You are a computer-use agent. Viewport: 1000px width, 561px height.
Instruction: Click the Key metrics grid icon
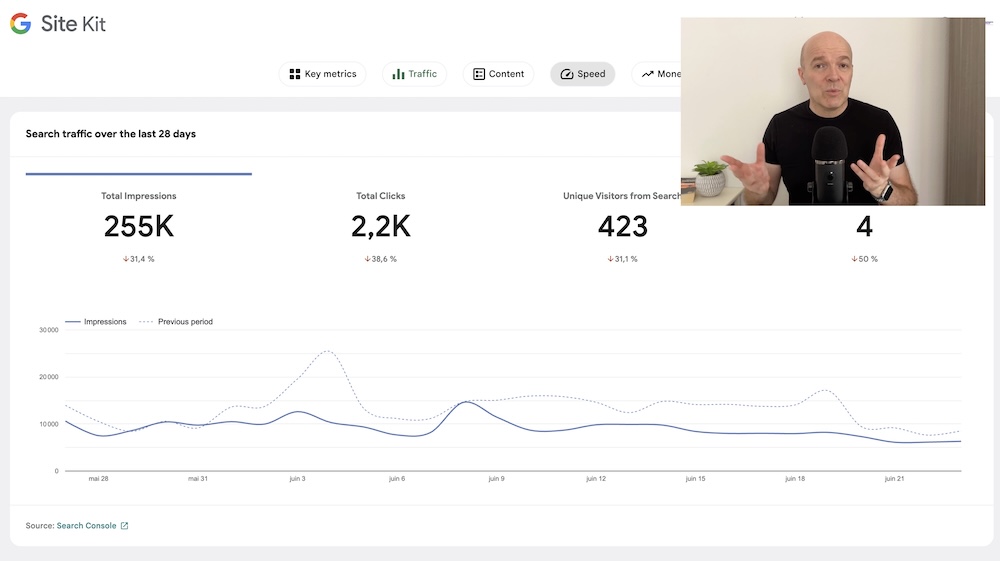tap(295, 74)
